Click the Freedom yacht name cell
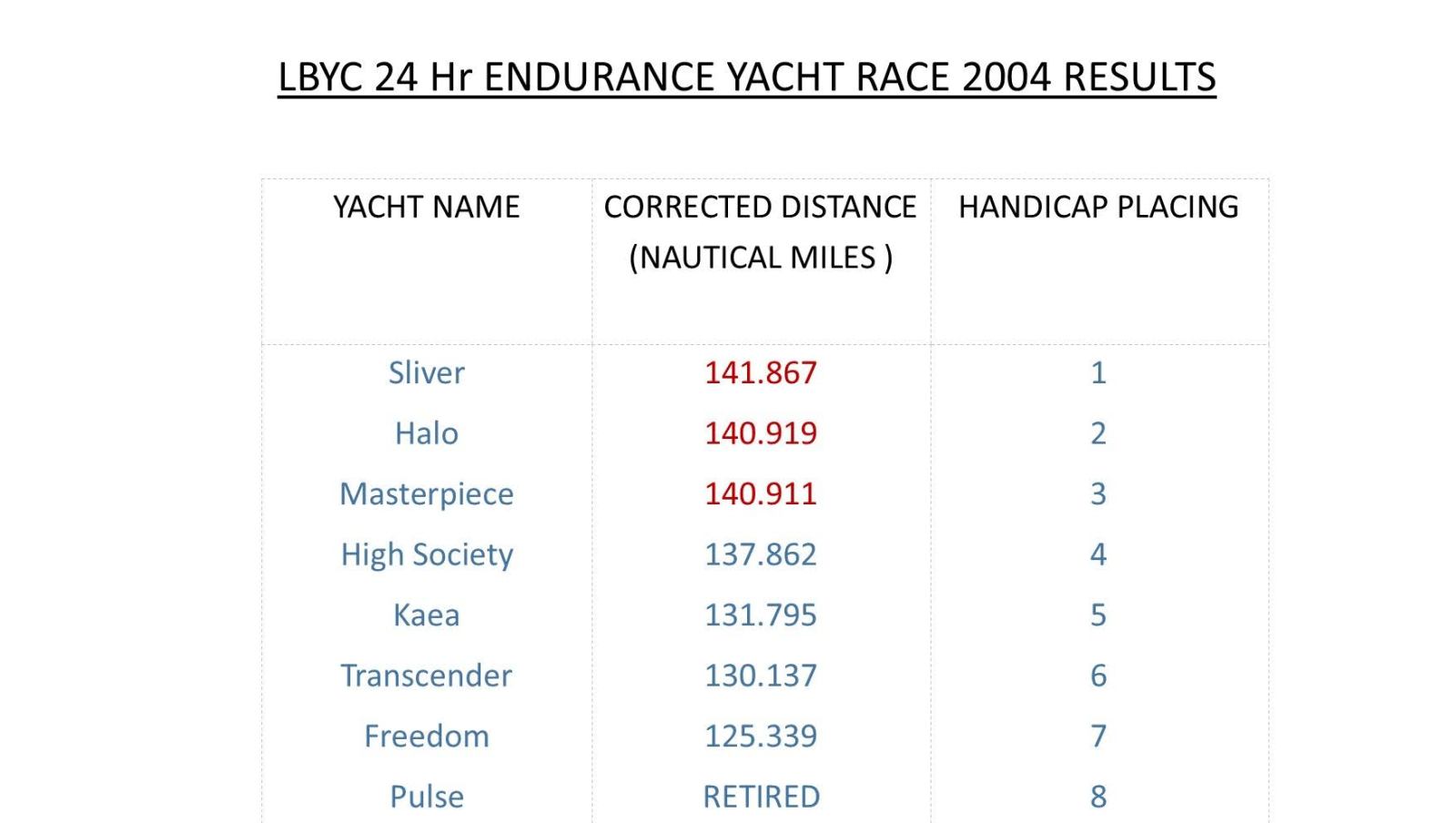Image resolution: width=1456 pixels, height=823 pixels. coord(426,736)
